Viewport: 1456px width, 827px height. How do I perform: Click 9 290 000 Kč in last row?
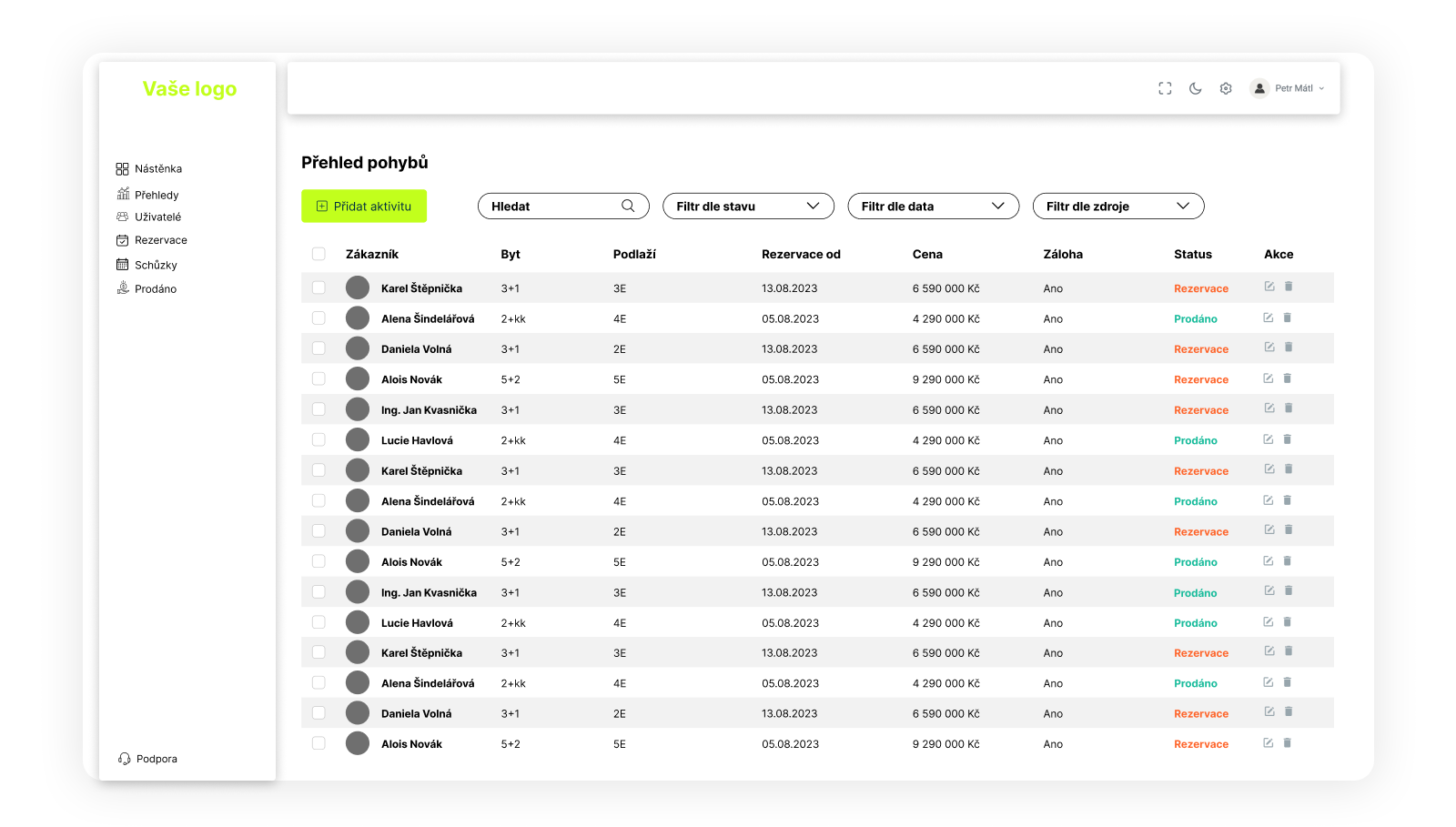coord(946,744)
